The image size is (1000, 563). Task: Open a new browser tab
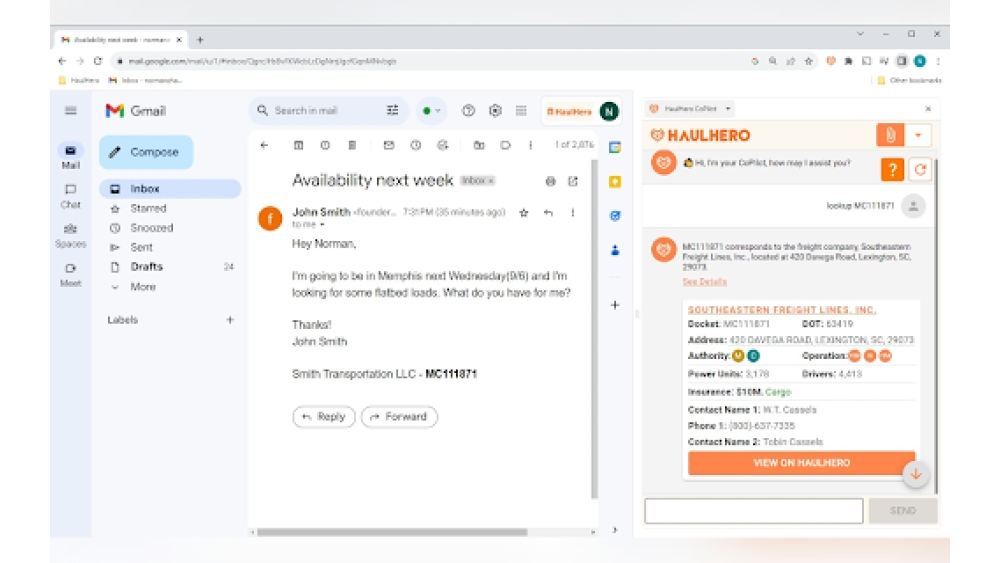[200, 40]
